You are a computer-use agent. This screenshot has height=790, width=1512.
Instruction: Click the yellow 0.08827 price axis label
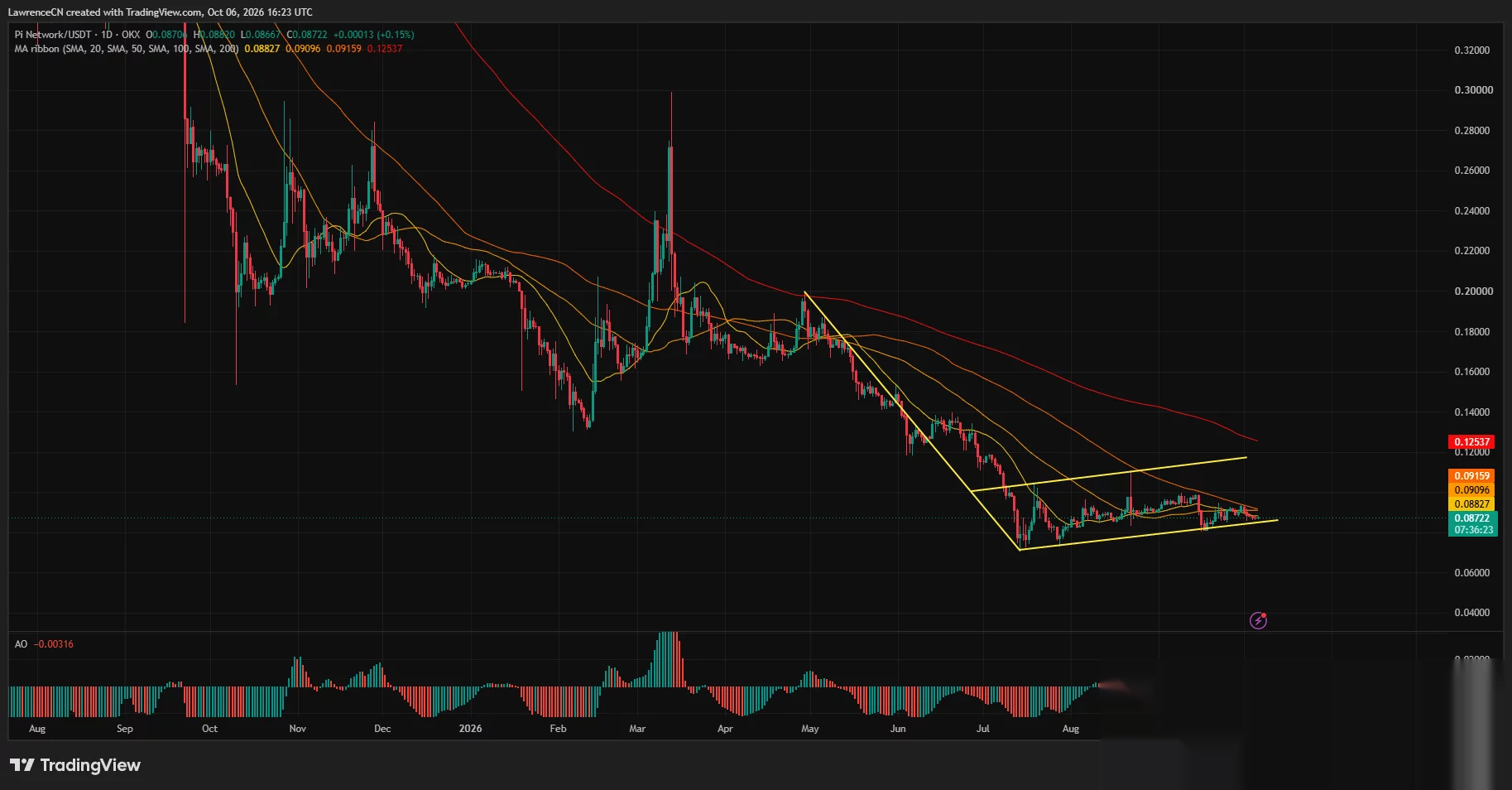point(1471,504)
